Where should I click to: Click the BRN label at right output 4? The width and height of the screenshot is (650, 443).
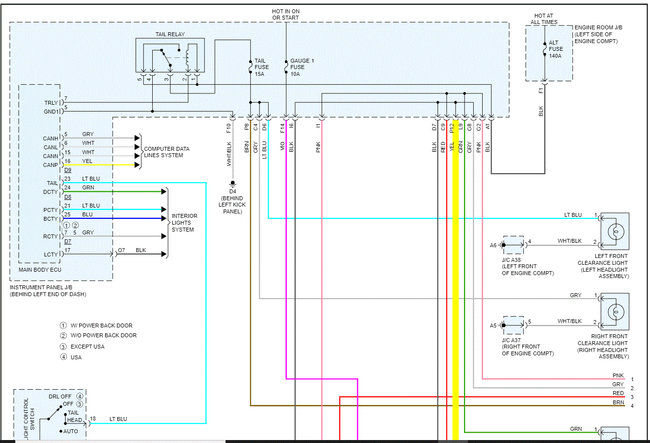[x=618, y=402]
